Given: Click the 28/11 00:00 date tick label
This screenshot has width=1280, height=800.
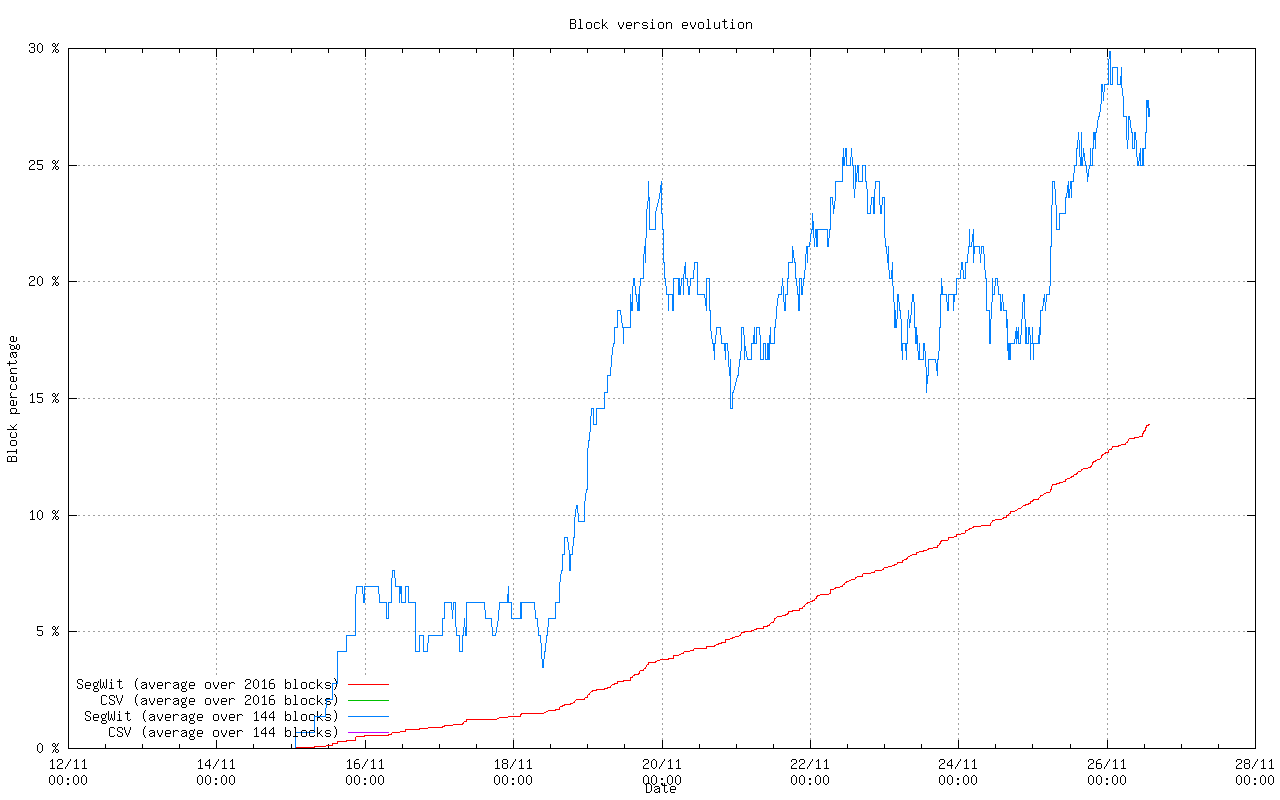Looking at the screenshot, I should point(1254,772).
